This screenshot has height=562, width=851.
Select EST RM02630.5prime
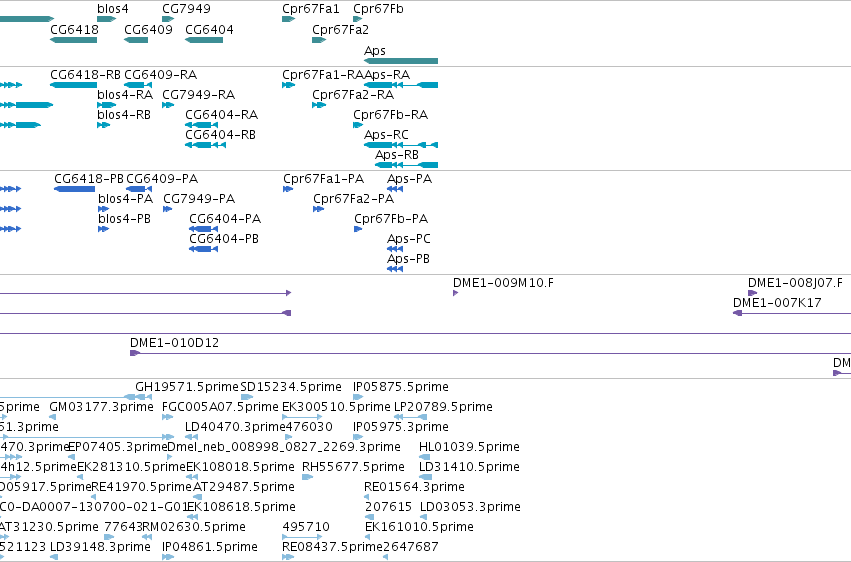click(194, 527)
